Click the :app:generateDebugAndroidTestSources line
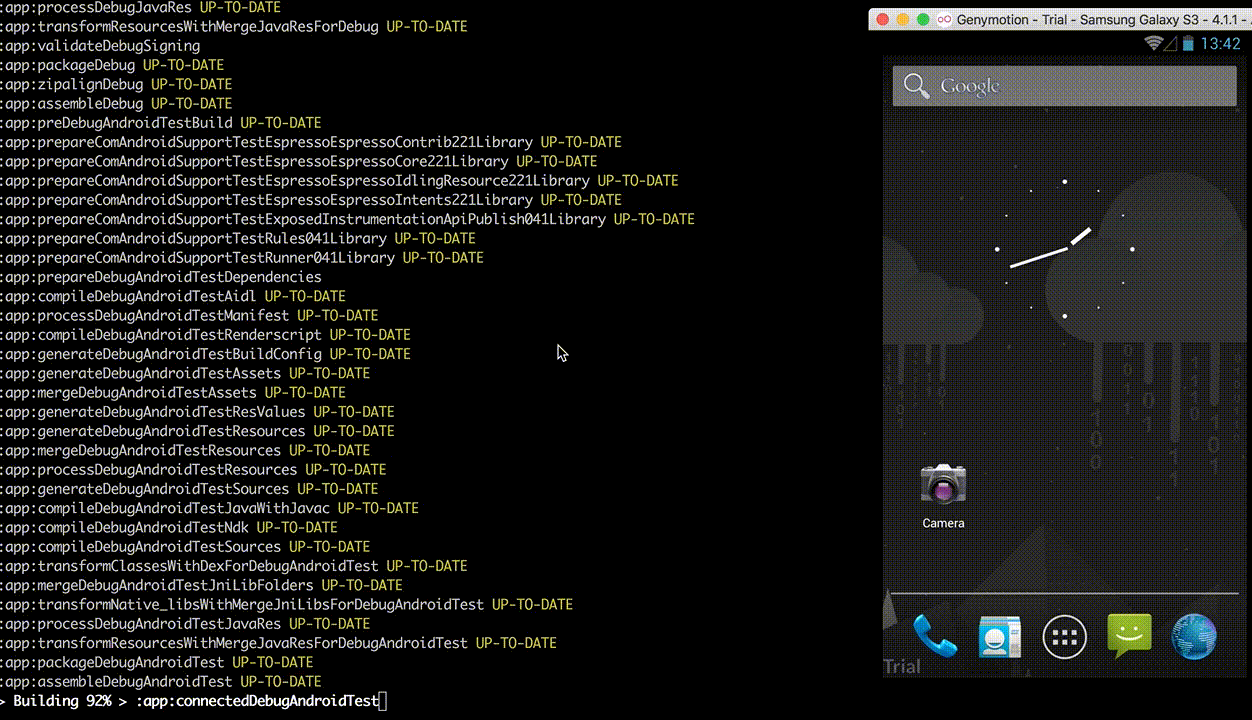Screen dimensions: 1252x720 pos(189,489)
